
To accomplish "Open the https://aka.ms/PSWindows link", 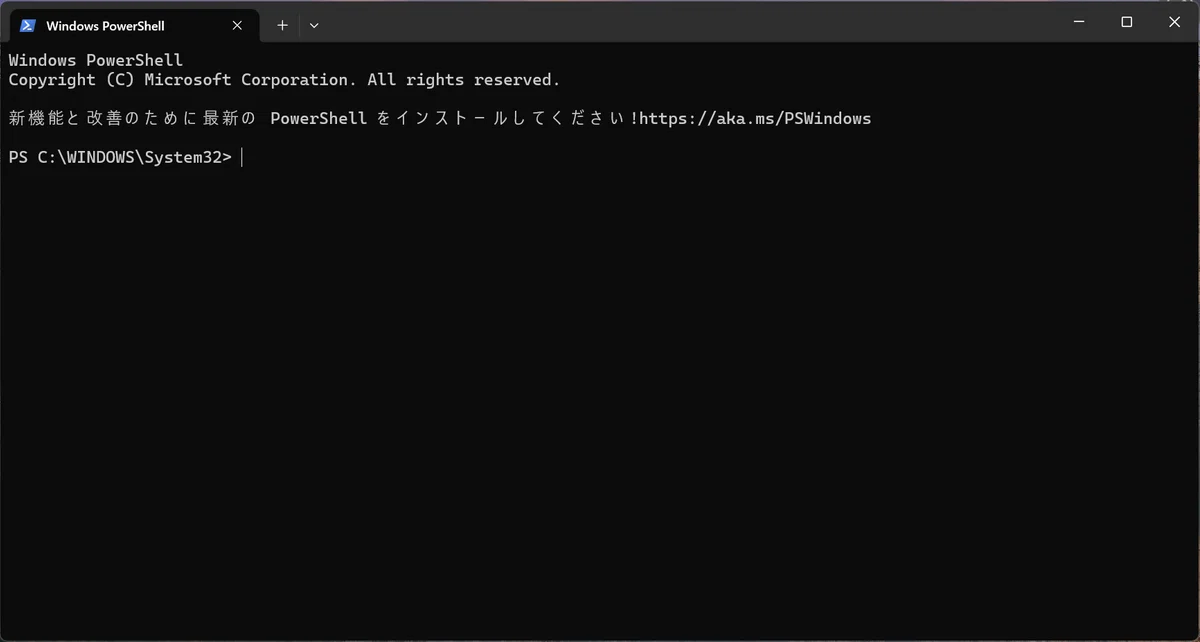I will coord(755,119).
